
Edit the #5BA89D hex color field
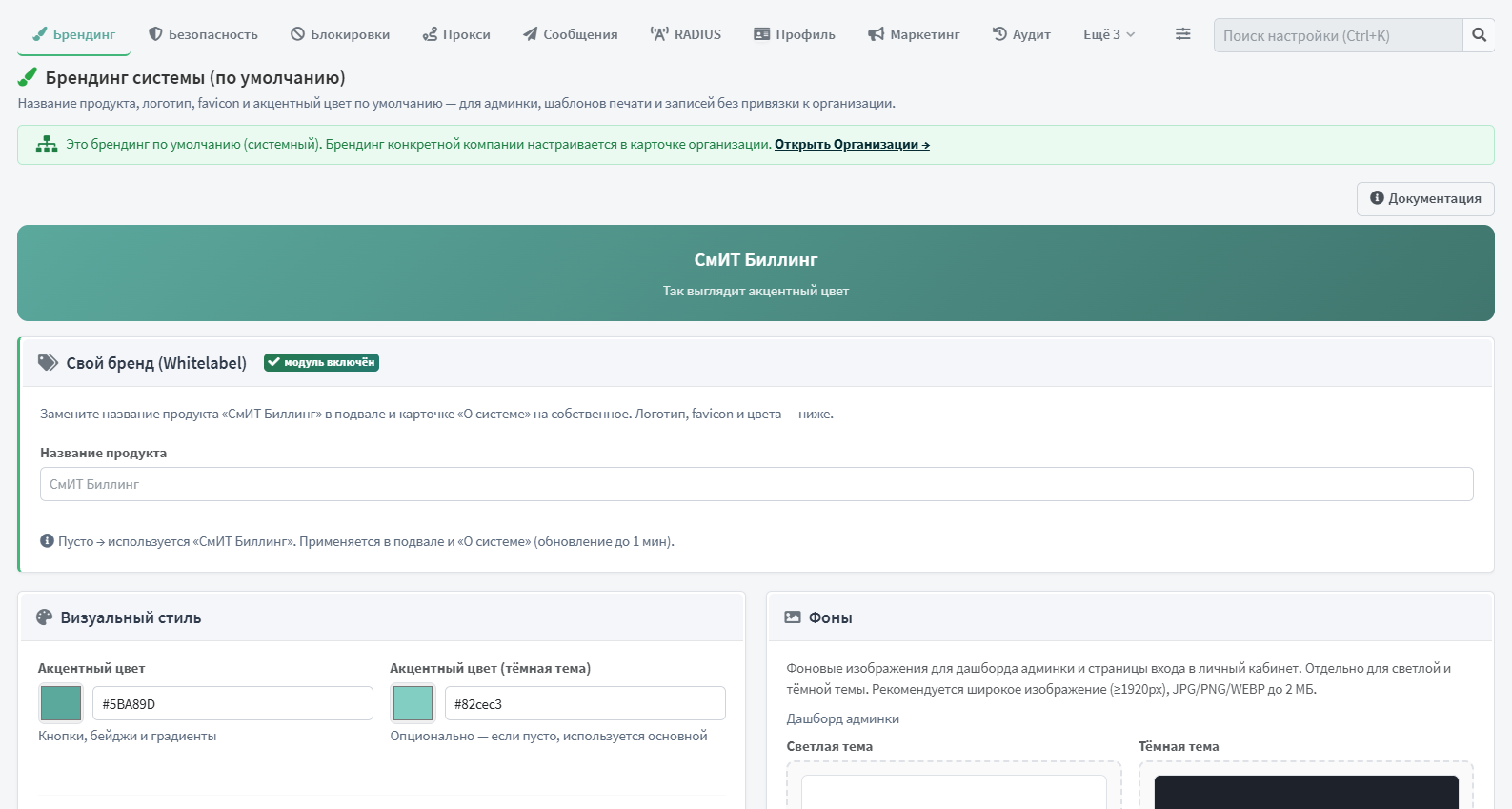pos(232,703)
